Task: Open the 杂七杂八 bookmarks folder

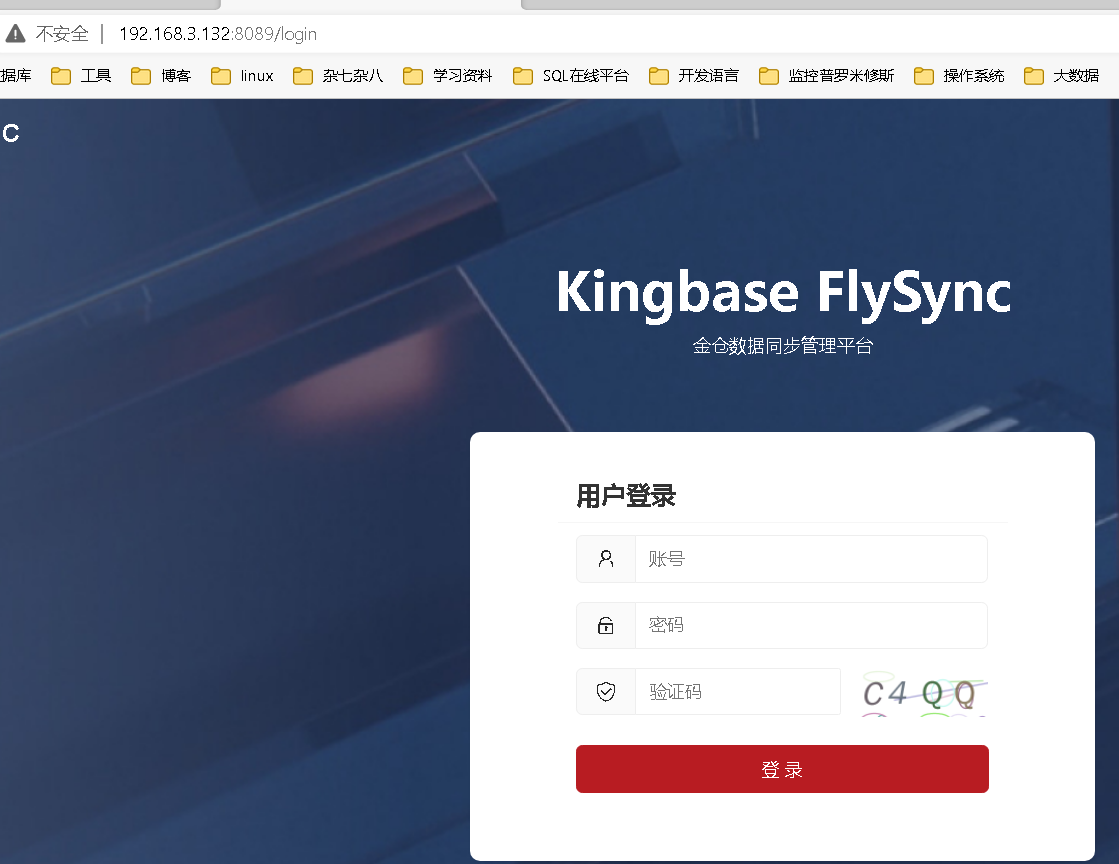Action: (338, 76)
